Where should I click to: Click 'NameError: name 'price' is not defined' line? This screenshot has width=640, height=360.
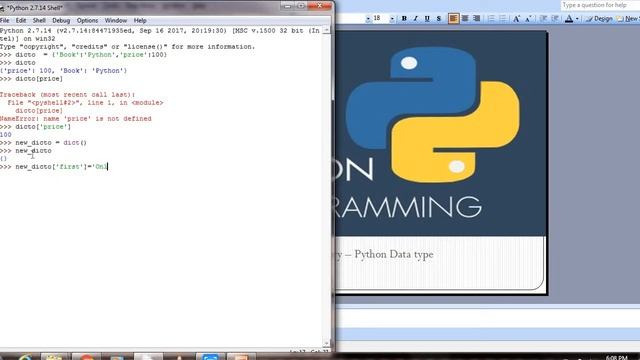click(76, 119)
